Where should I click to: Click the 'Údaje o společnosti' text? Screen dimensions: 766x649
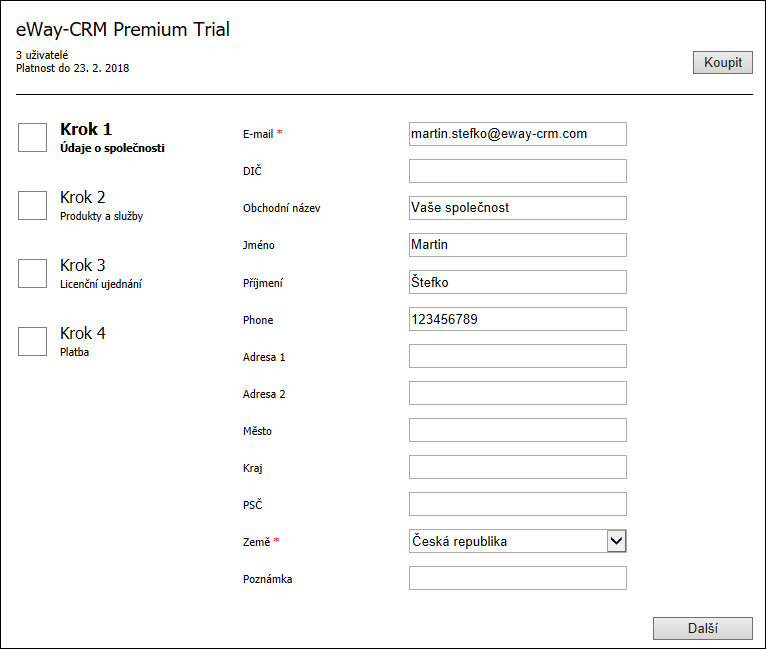[112, 148]
